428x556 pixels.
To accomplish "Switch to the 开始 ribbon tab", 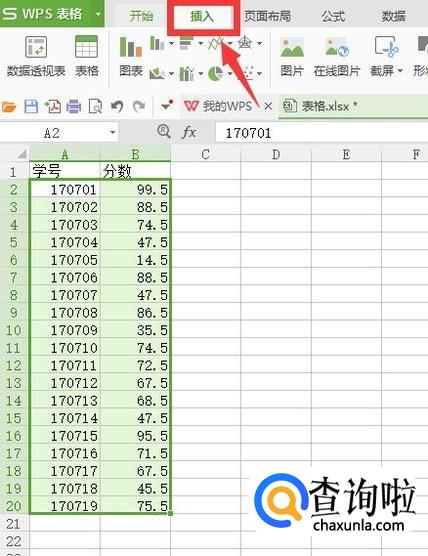I will pyautogui.click(x=141, y=16).
